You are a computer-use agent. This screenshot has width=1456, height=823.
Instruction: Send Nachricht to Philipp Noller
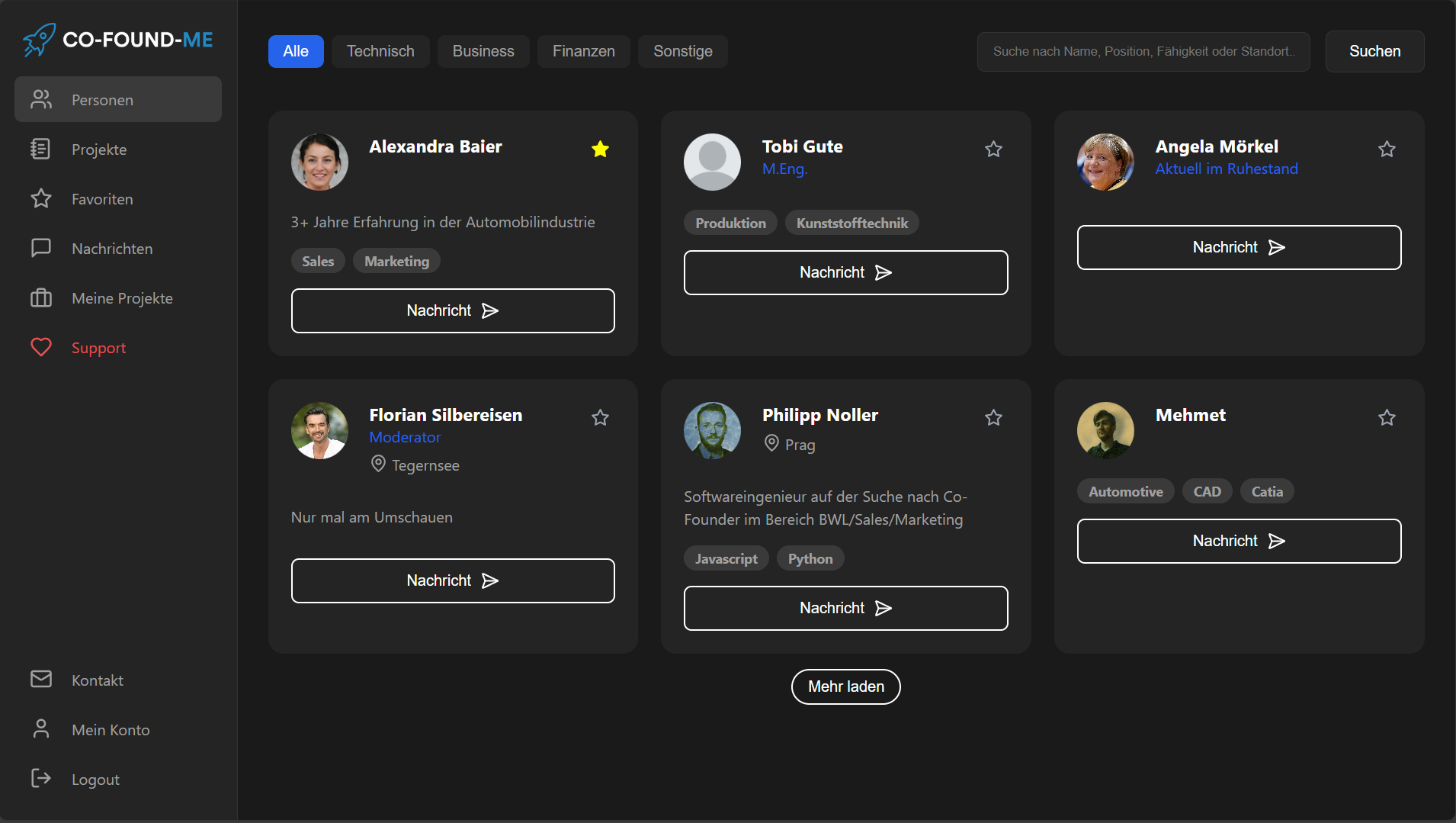point(845,608)
